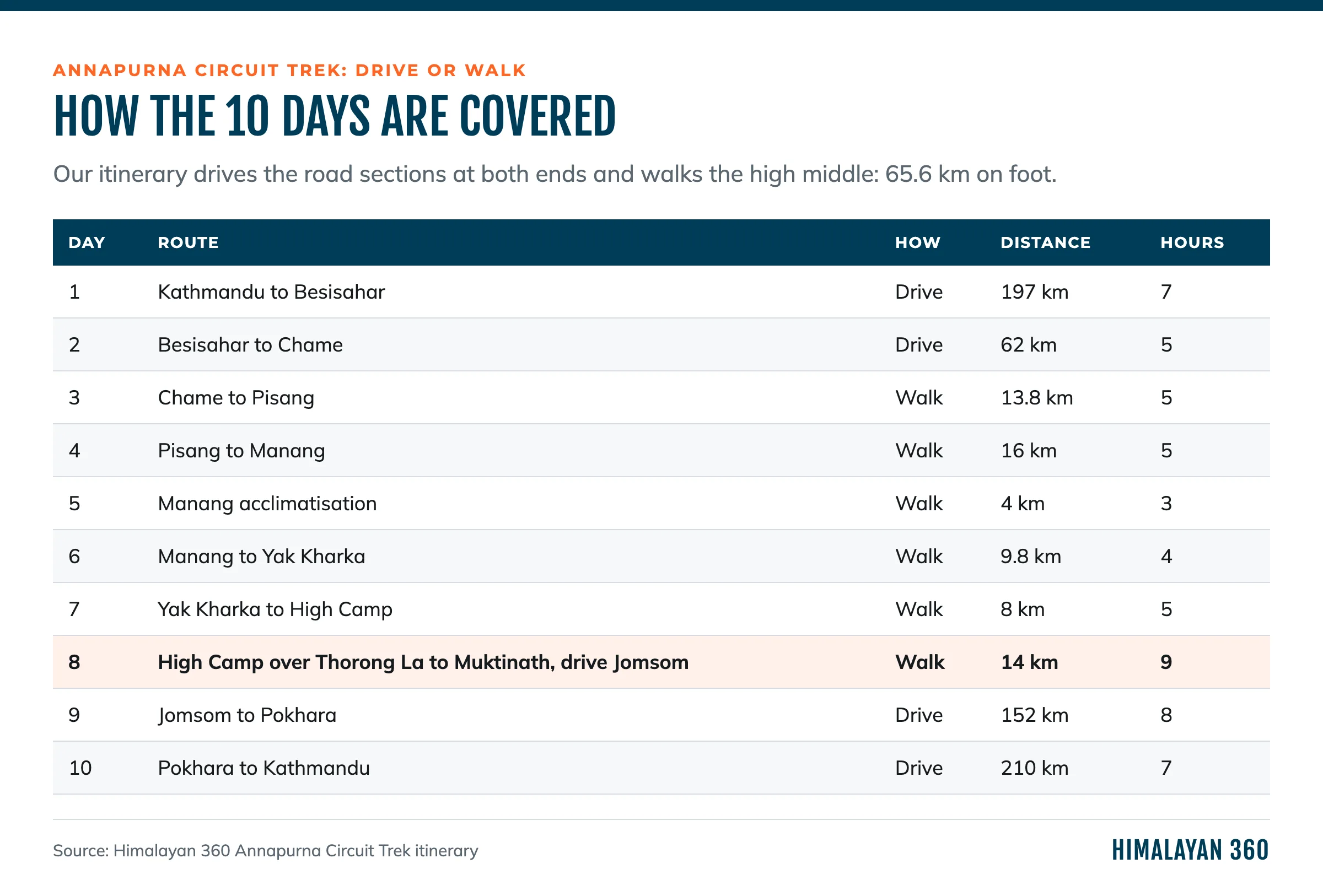This screenshot has height=896, width=1323.
Task: Click the '8 km' distance value
Action: [1023, 609]
